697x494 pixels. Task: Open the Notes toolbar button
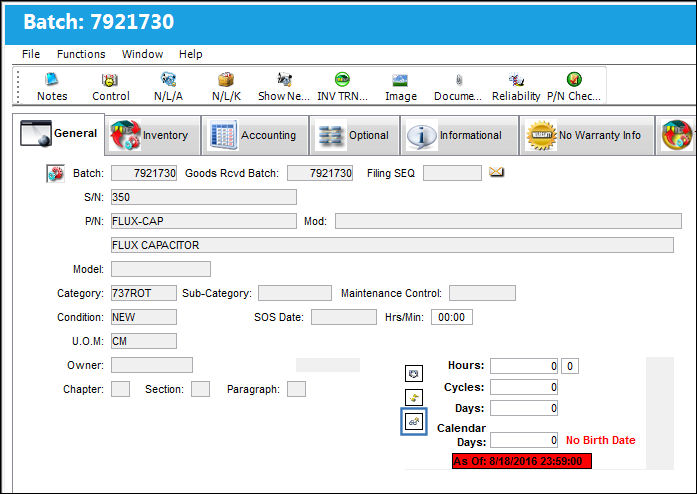(x=52, y=87)
